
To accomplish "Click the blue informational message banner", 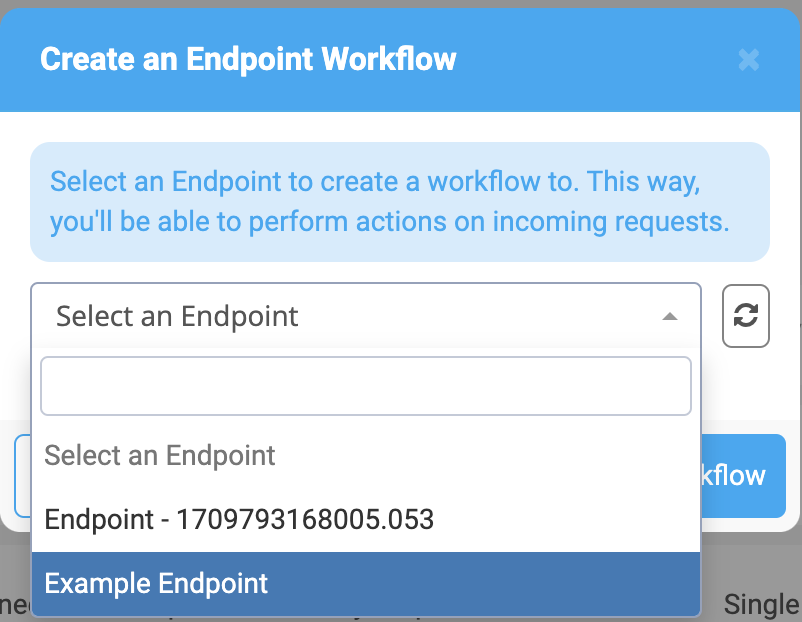I will point(400,202).
